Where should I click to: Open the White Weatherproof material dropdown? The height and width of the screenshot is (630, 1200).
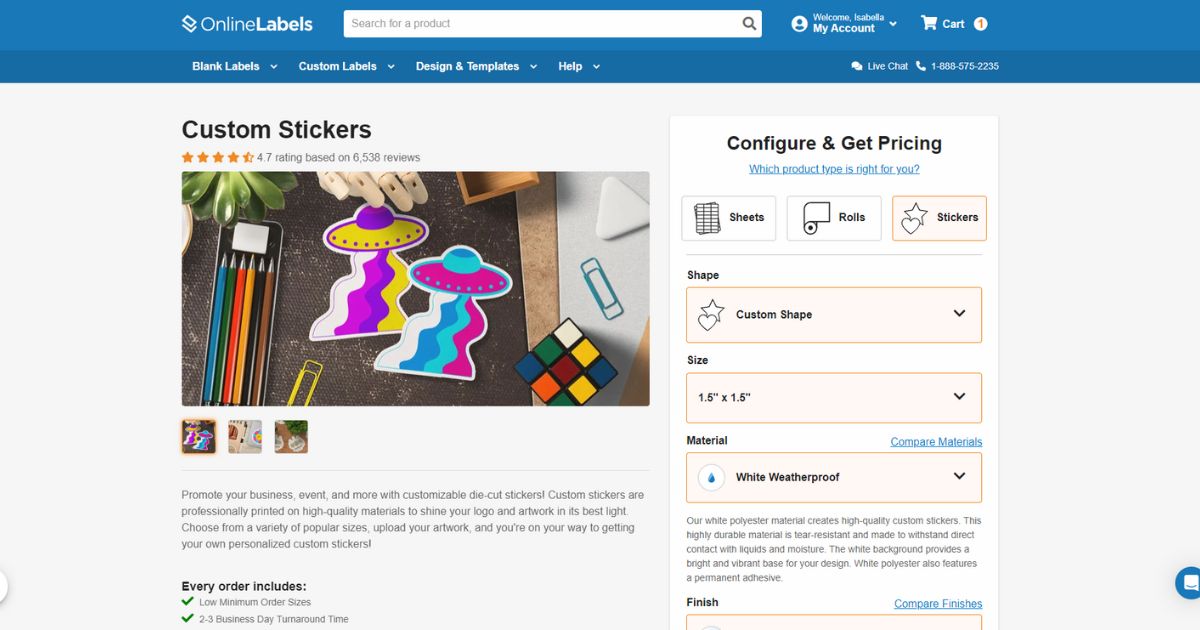(834, 477)
